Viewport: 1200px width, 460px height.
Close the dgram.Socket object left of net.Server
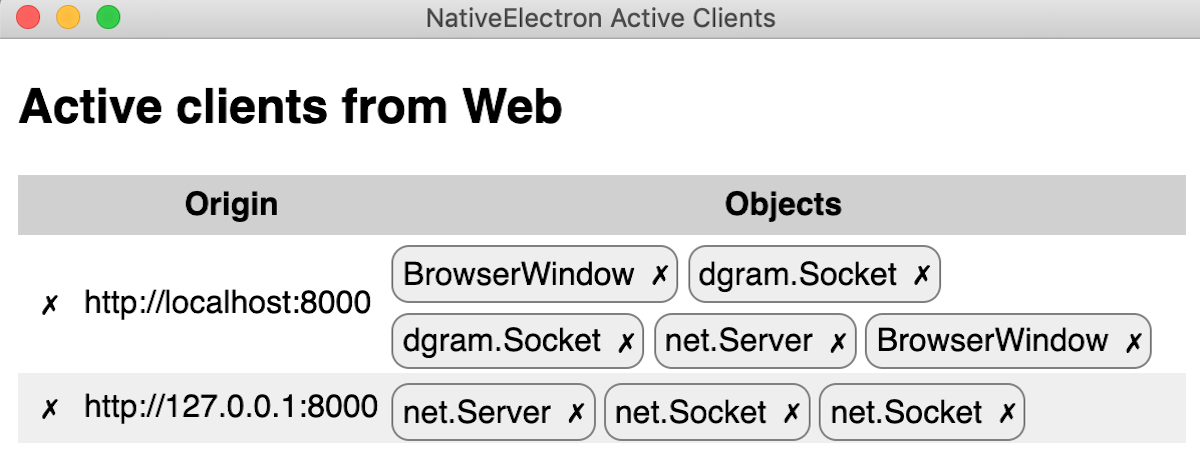626,342
